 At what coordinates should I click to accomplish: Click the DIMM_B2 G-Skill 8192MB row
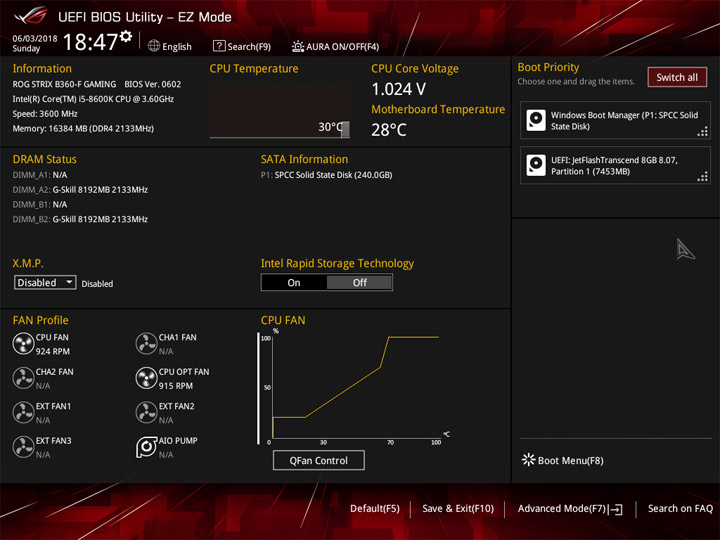click(x=80, y=219)
